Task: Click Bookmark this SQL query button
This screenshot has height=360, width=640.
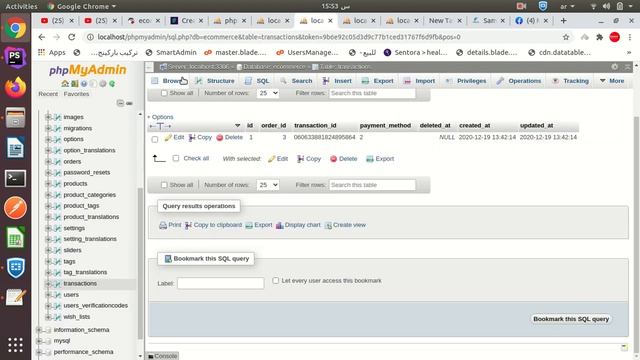Action: coord(571,319)
